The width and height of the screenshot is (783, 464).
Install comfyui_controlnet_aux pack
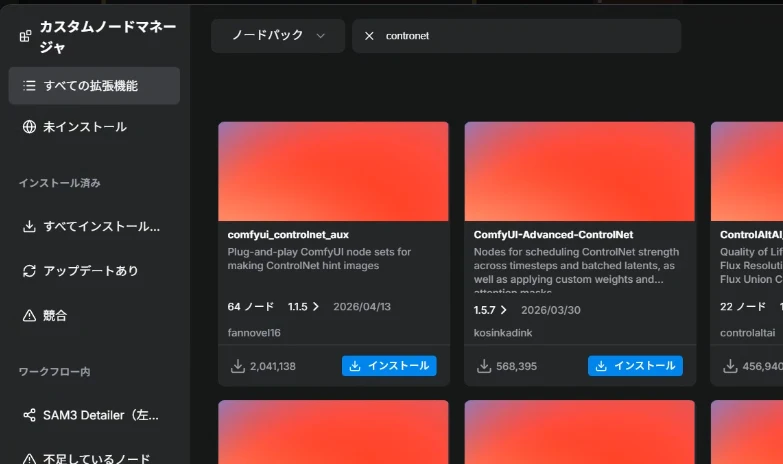(x=389, y=366)
